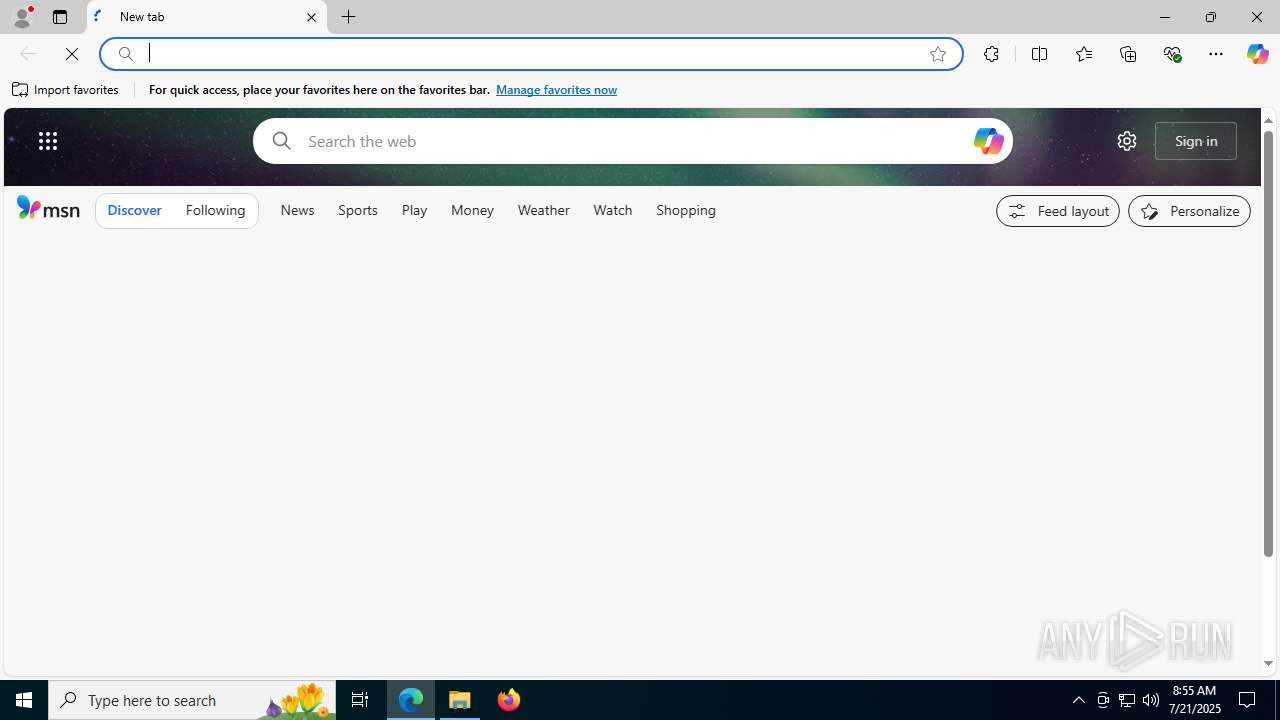Open the Play section
Viewport: 1280px width, 720px height.
(x=414, y=211)
